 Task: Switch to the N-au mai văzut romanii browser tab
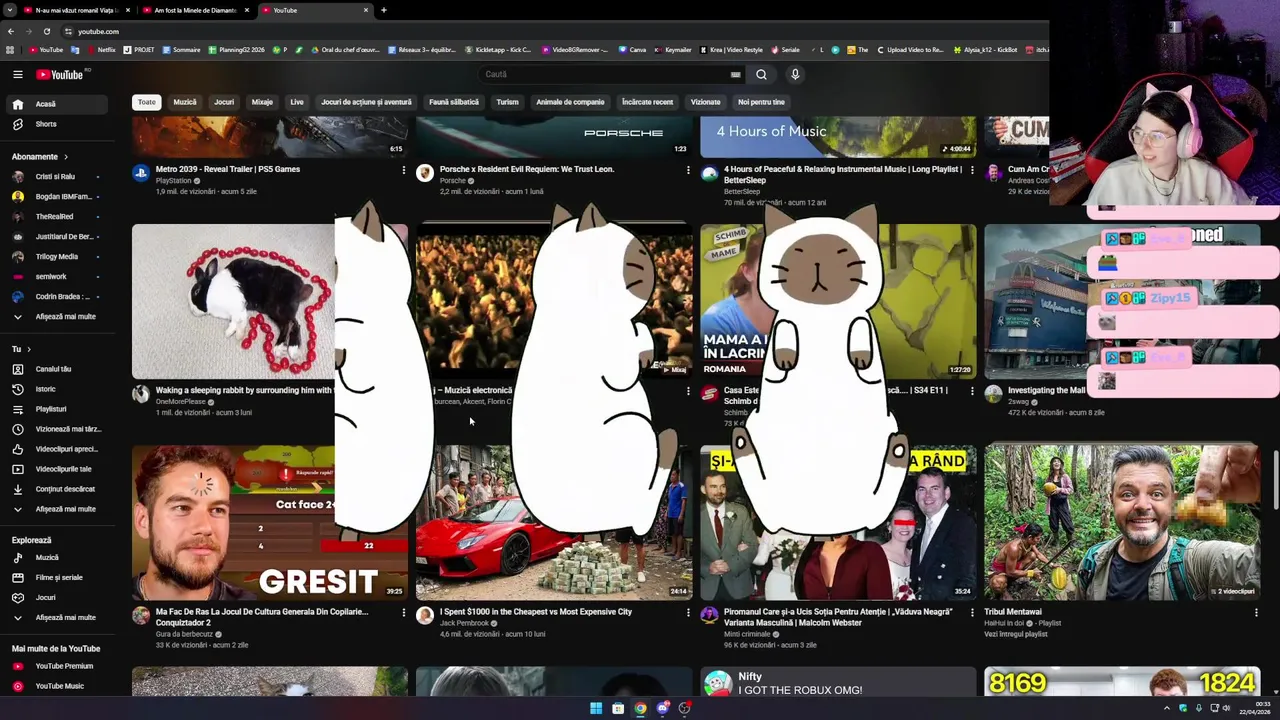tap(76, 10)
